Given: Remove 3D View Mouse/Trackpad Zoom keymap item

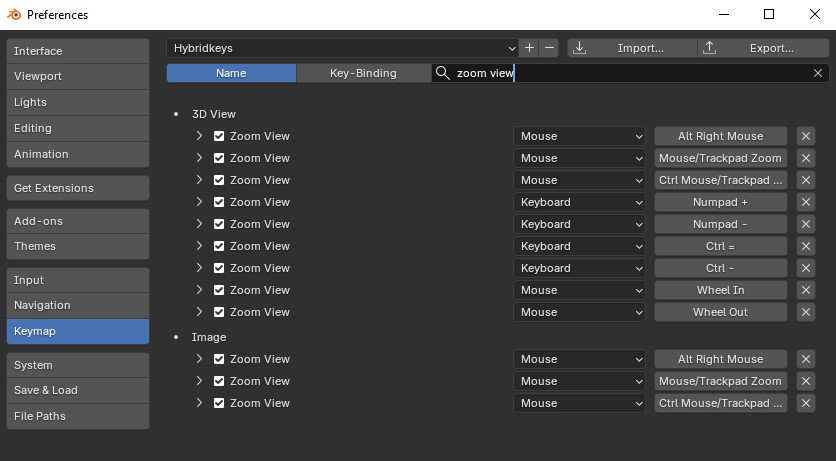Looking at the screenshot, I should (806, 158).
